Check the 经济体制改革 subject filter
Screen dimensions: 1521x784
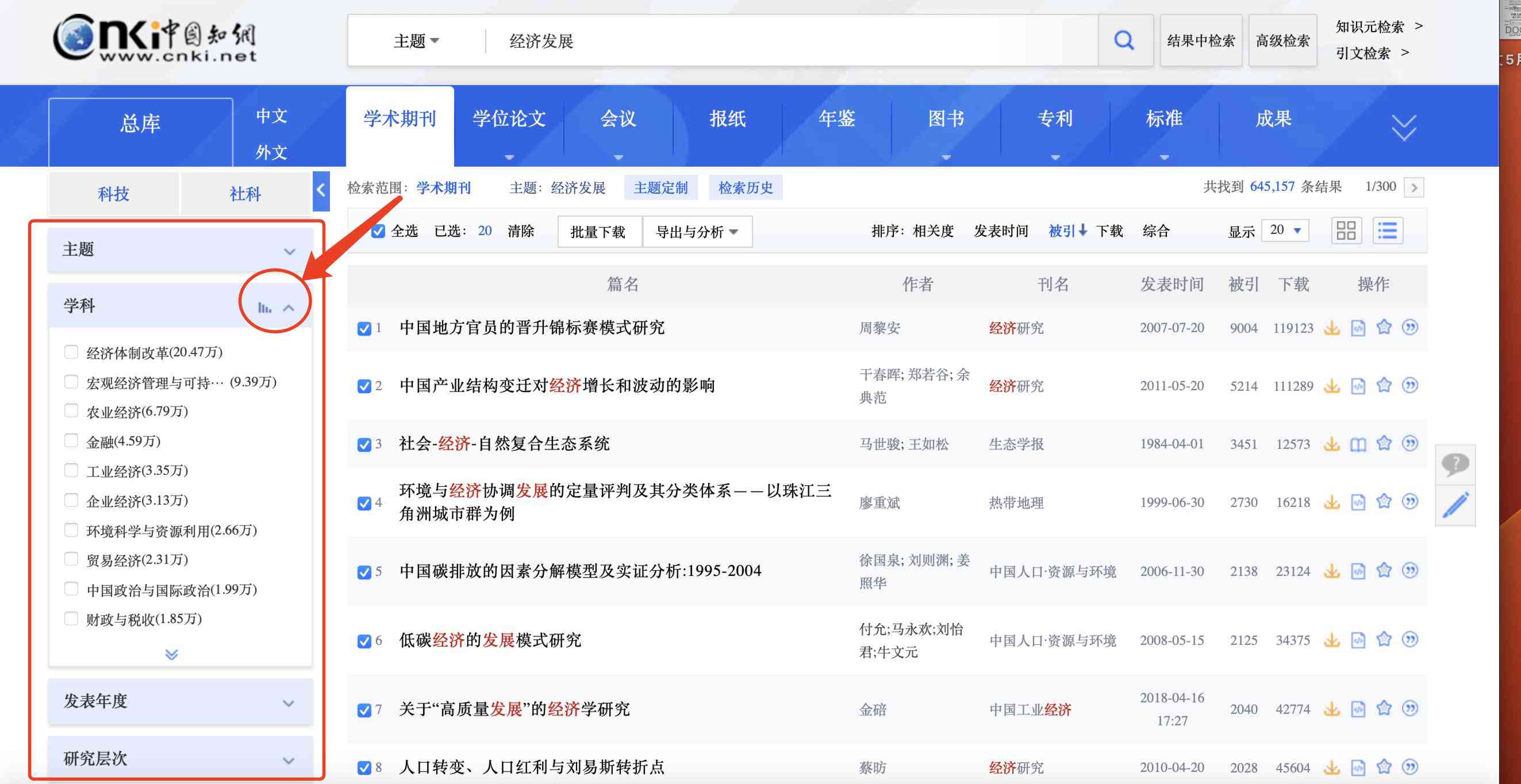point(71,352)
